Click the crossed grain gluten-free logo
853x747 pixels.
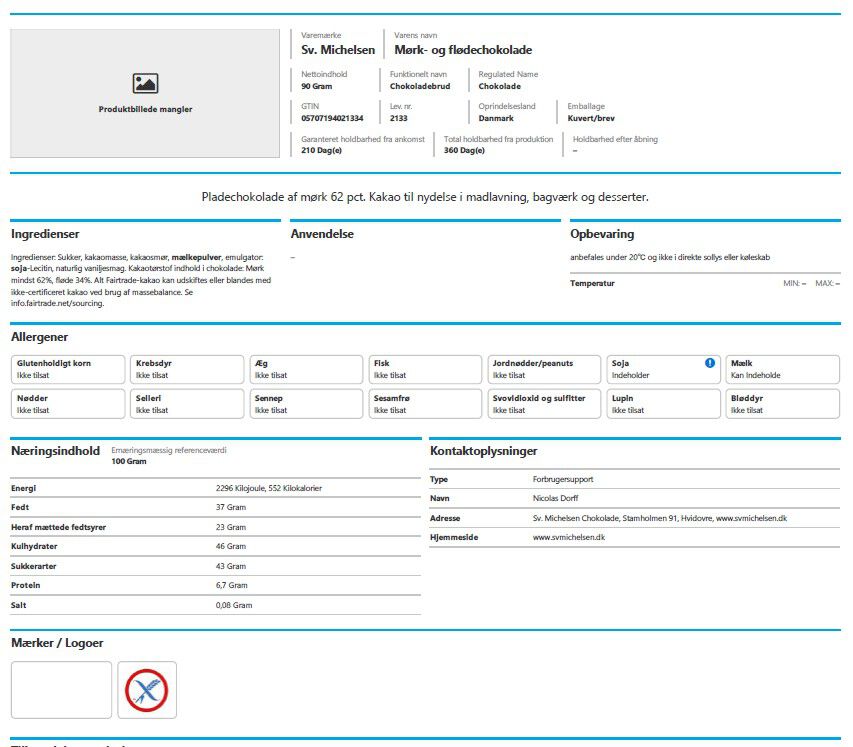pyautogui.click(x=147, y=690)
